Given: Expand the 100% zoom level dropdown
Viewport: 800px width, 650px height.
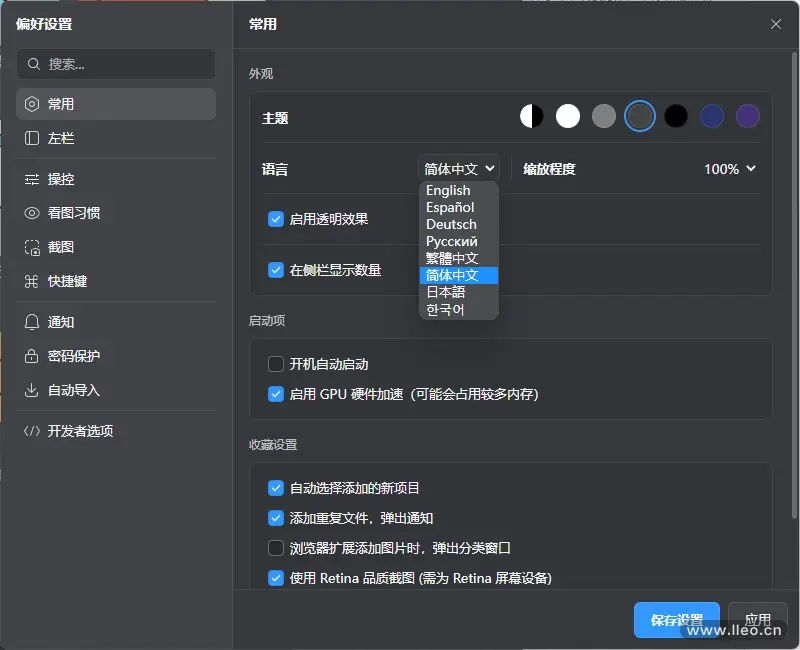Looking at the screenshot, I should point(729,170).
